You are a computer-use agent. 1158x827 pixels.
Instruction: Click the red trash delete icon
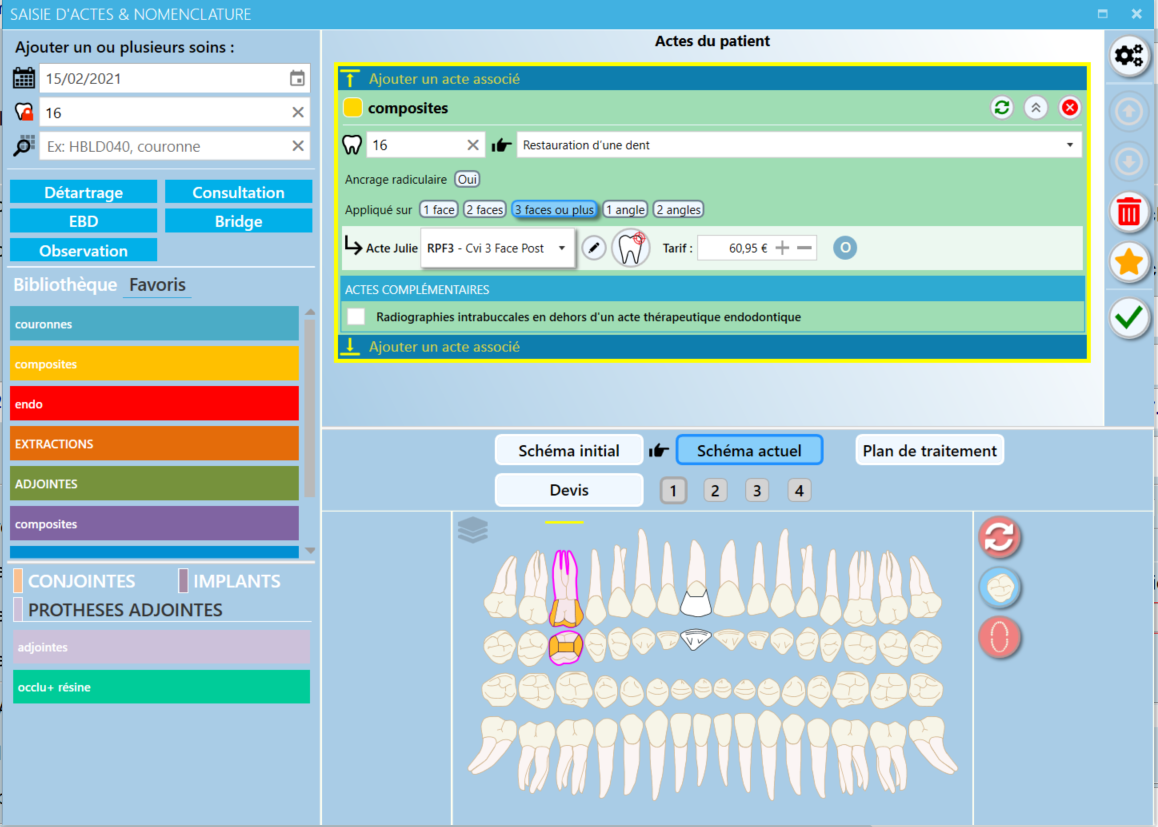point(1128,213)
